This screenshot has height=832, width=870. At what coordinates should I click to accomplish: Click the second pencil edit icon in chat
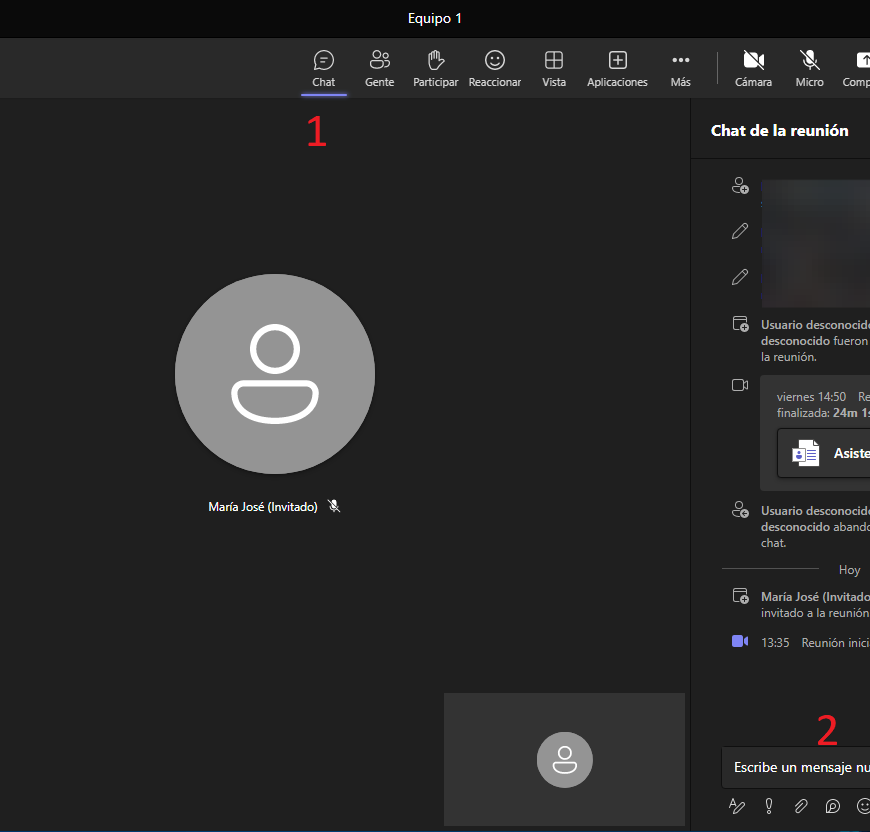[x=740, y=277]
